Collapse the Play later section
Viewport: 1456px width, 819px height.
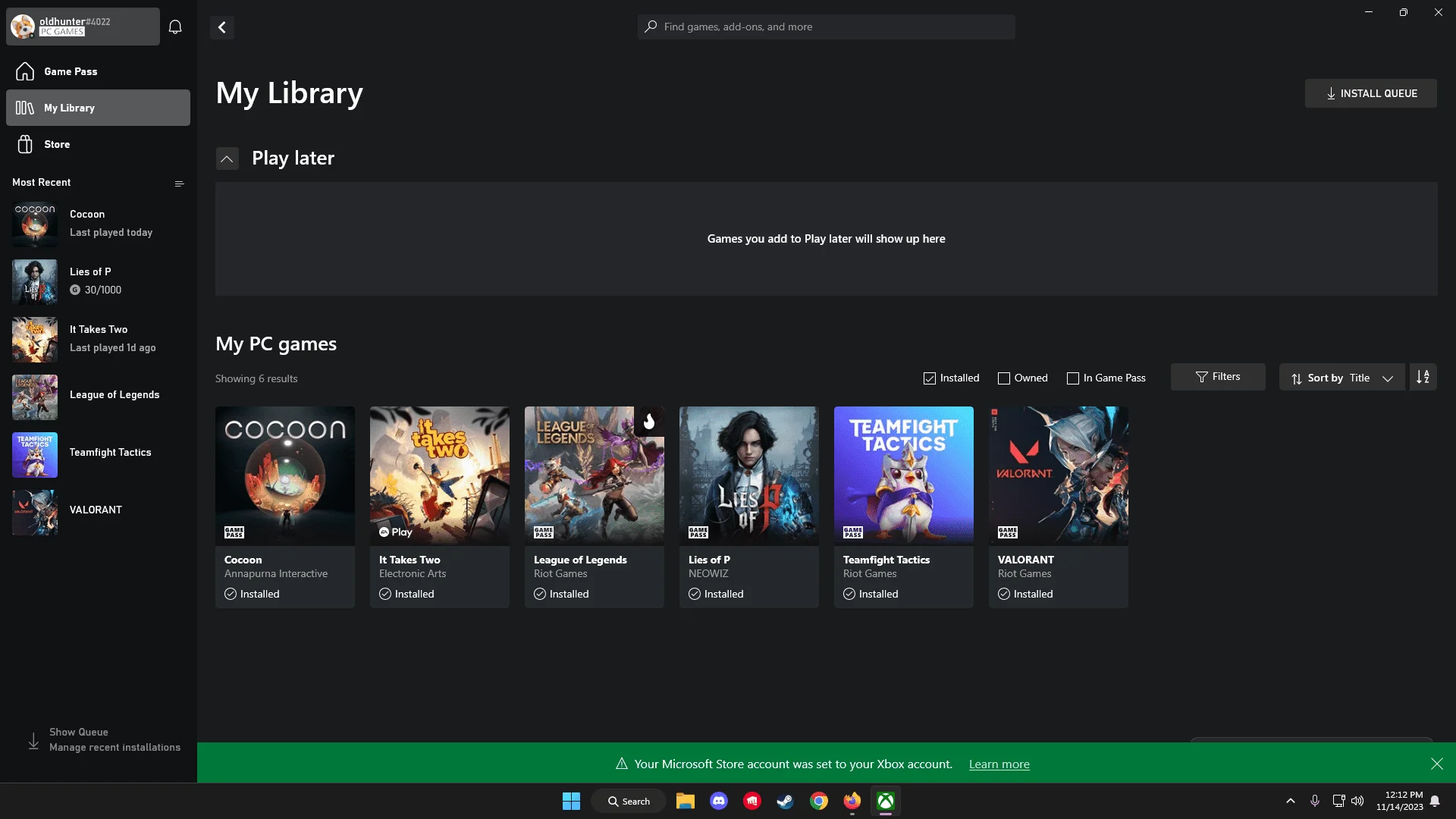coord(227,158)
